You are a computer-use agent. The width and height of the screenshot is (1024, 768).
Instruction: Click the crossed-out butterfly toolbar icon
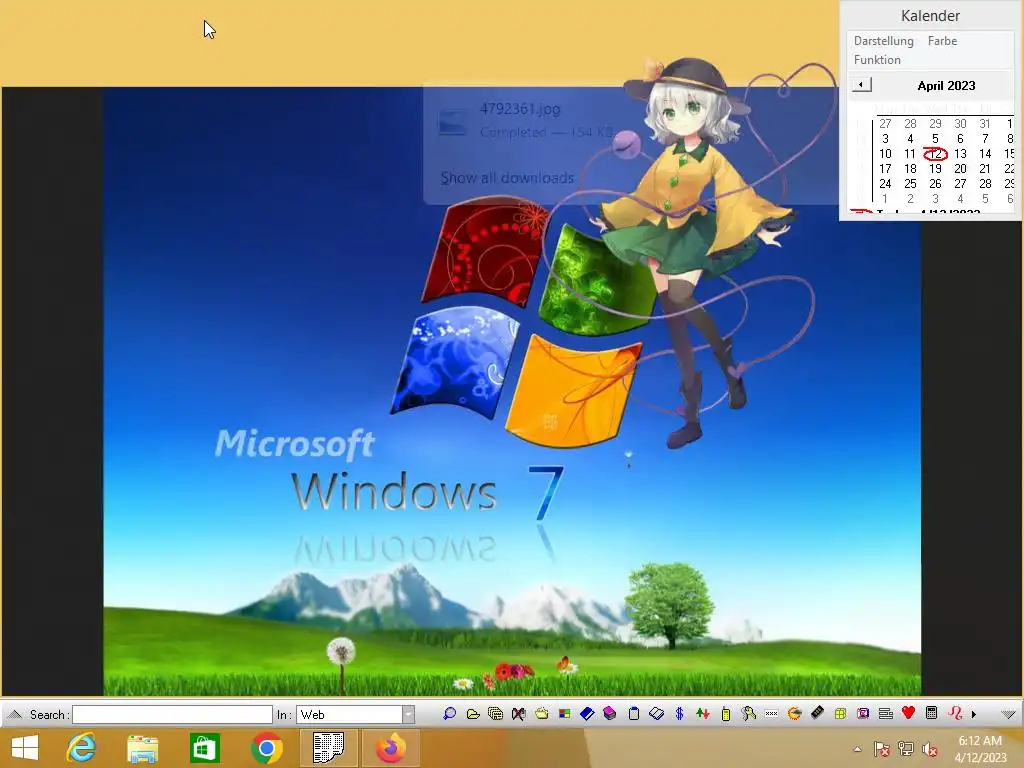519,714
